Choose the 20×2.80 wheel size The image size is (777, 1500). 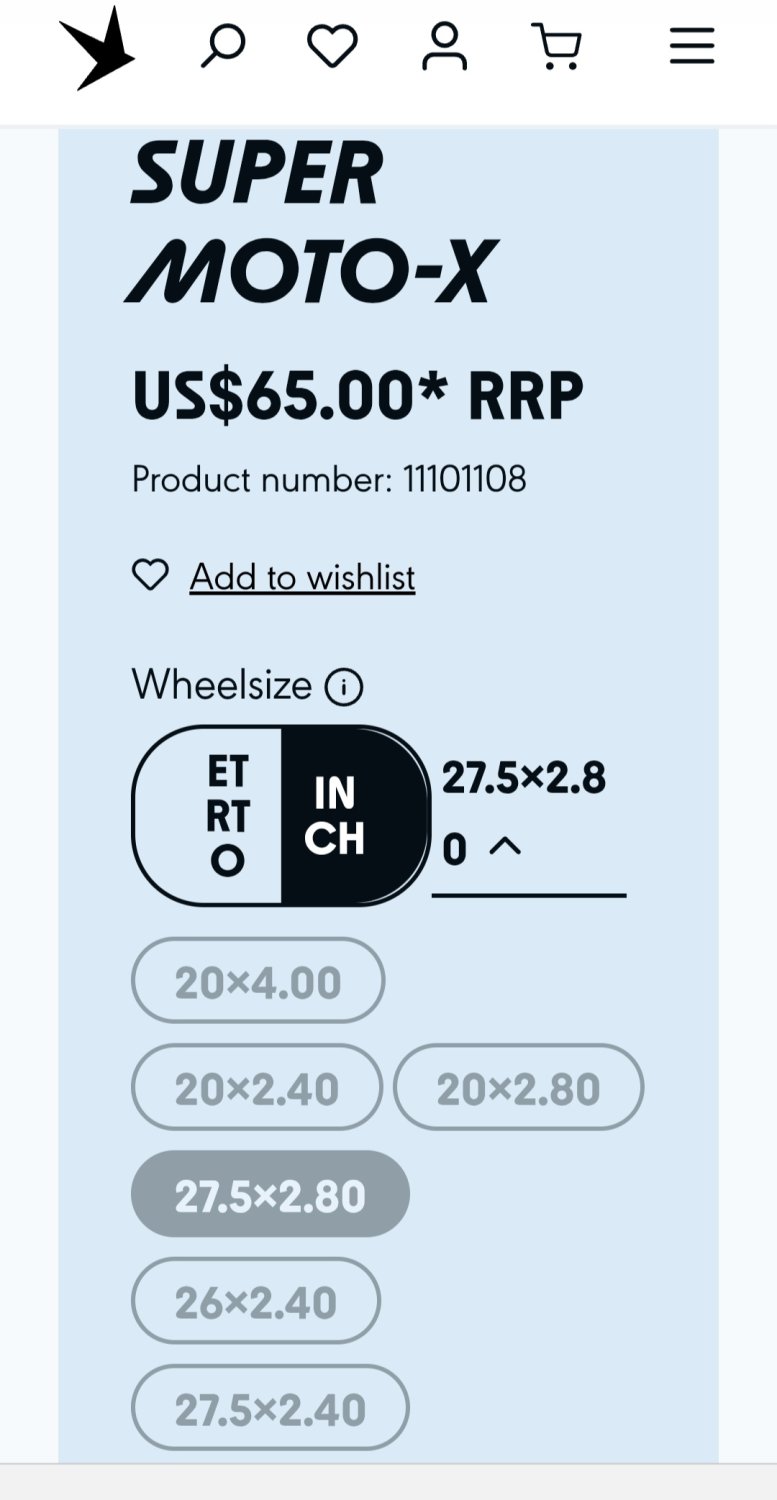click(518, 1088)
